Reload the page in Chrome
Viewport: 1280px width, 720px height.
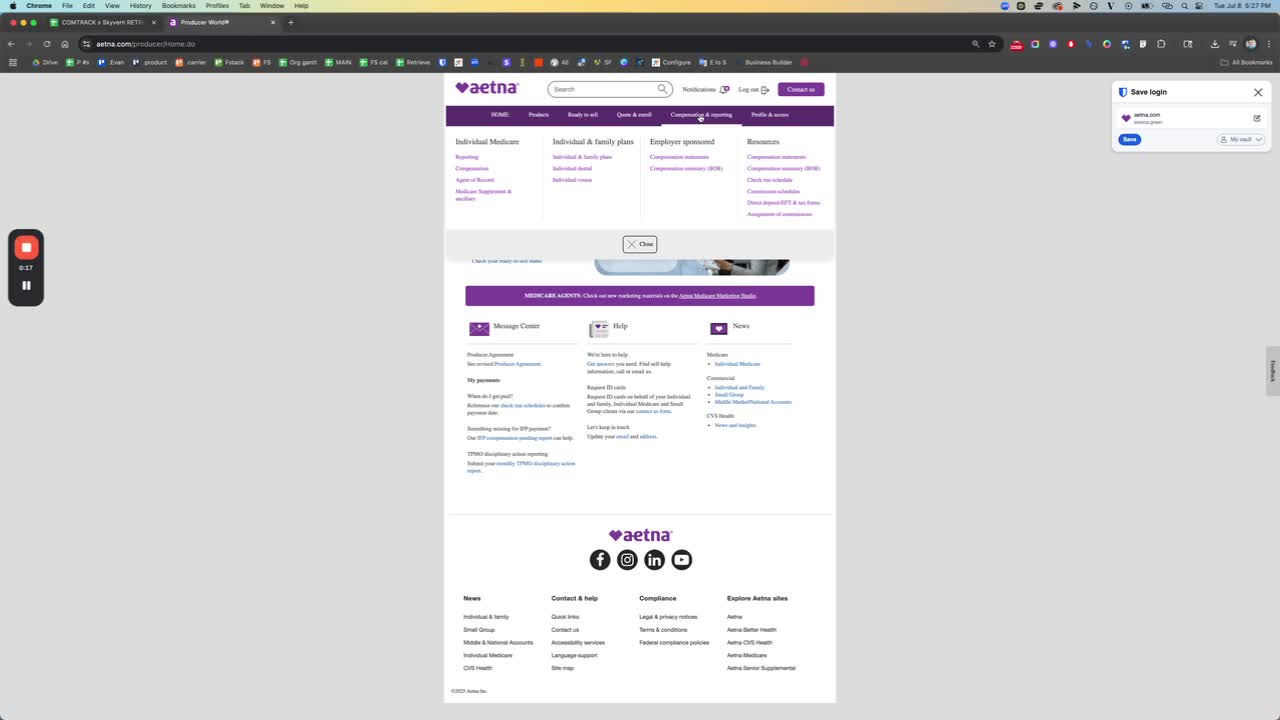(46, 44)
